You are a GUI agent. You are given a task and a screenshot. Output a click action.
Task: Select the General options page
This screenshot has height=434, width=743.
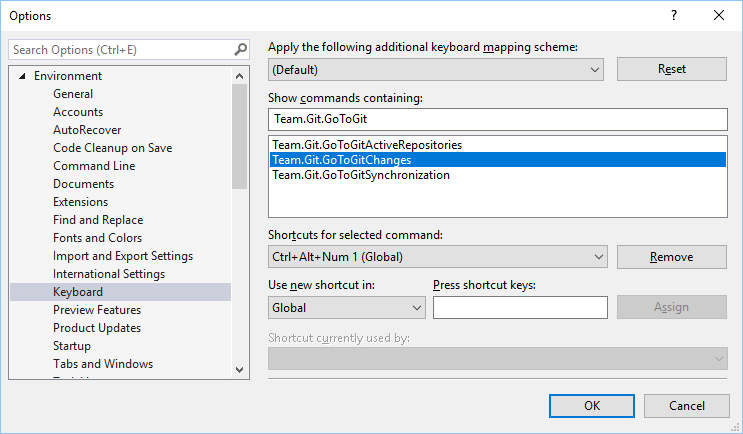73,94
